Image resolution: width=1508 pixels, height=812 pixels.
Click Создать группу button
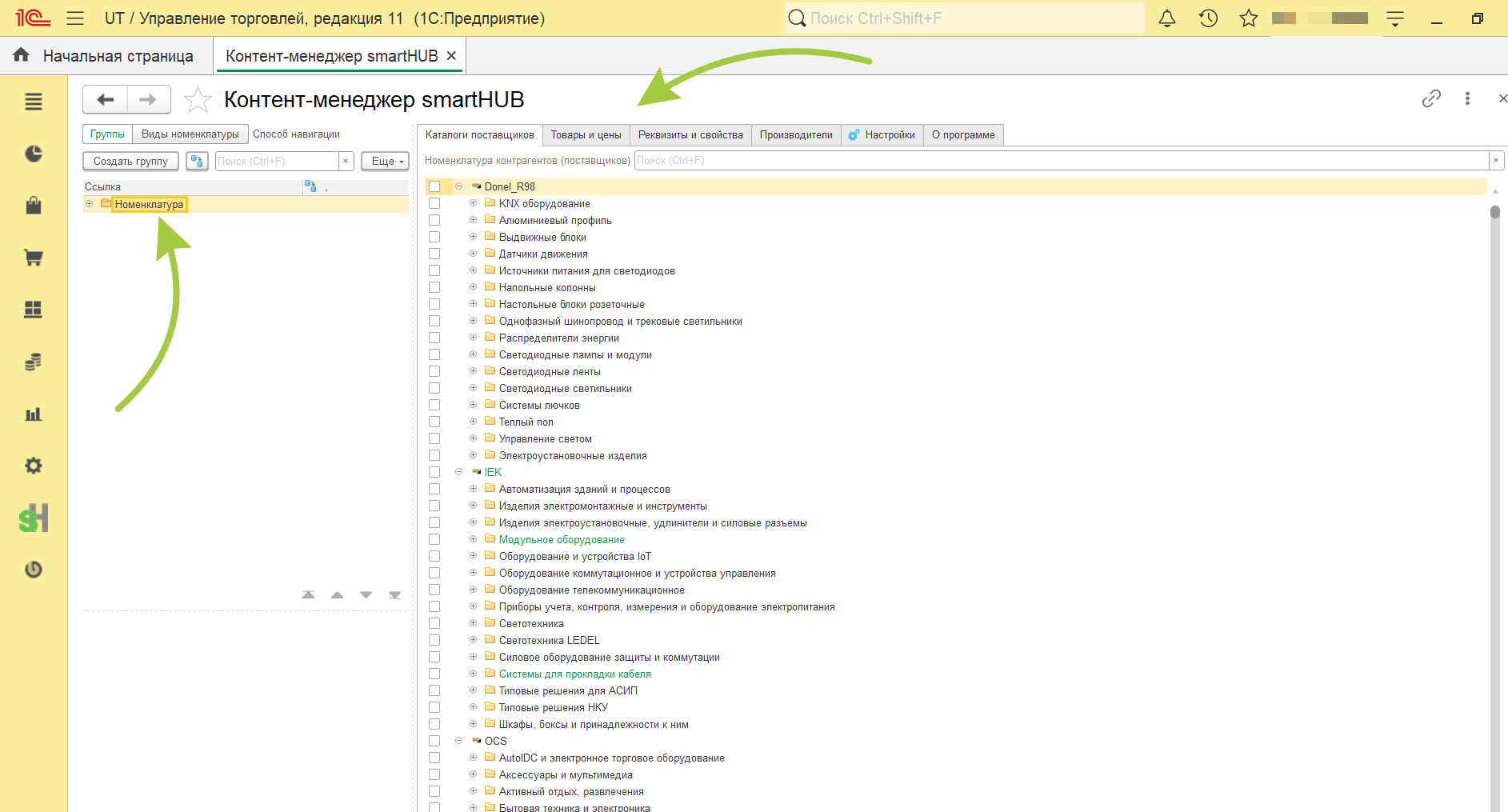pyautogui.click(x=130, y=161)
